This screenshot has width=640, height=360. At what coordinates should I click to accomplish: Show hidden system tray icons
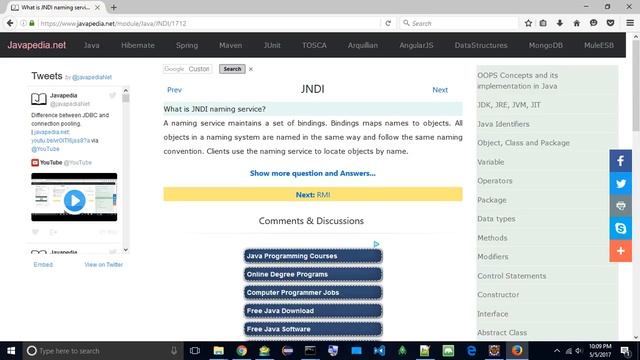556,351
